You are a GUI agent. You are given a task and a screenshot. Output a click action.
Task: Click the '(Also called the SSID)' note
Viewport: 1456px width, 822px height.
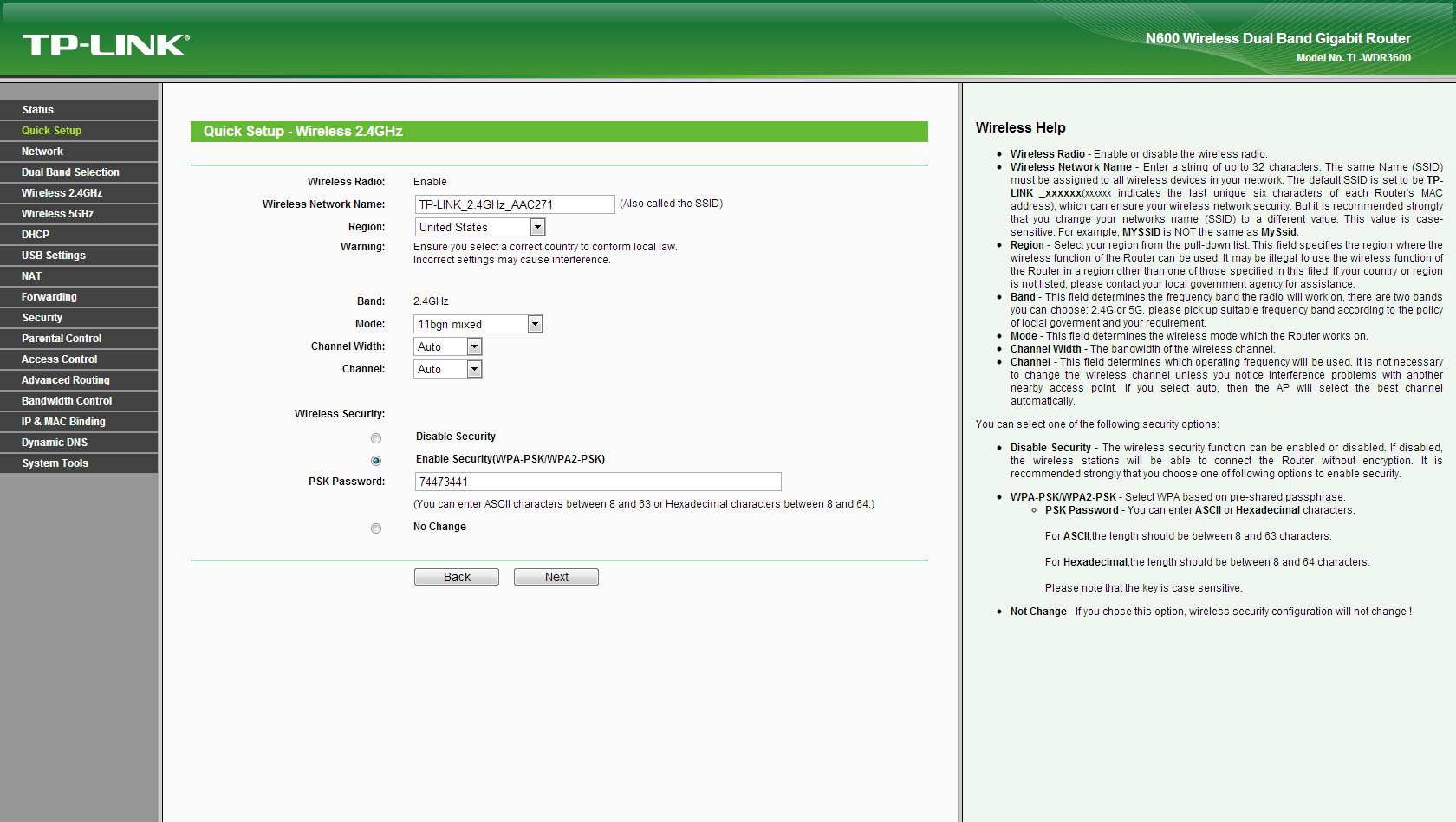point(671,204)
